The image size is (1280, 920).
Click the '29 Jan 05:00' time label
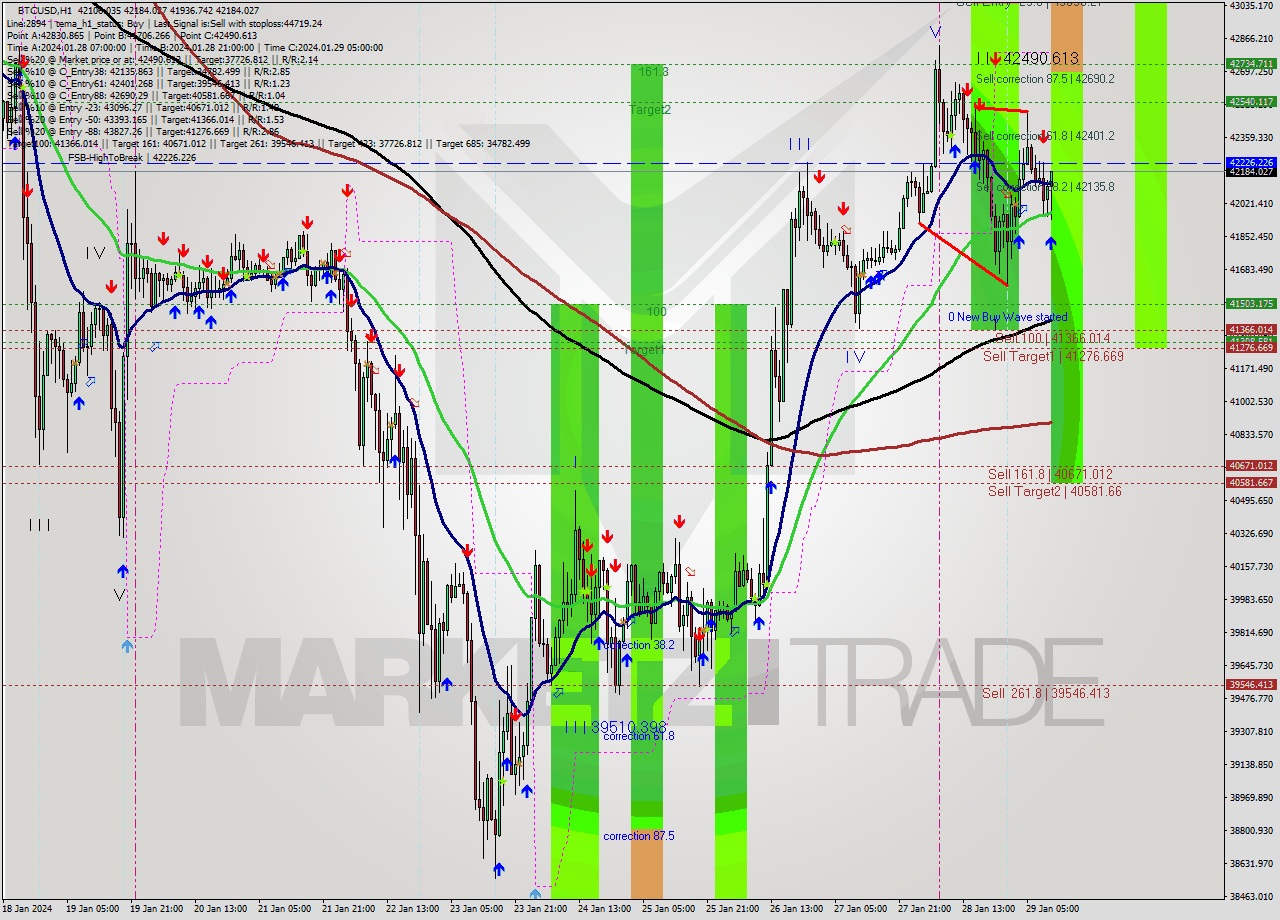click(x=1052, y=909)
